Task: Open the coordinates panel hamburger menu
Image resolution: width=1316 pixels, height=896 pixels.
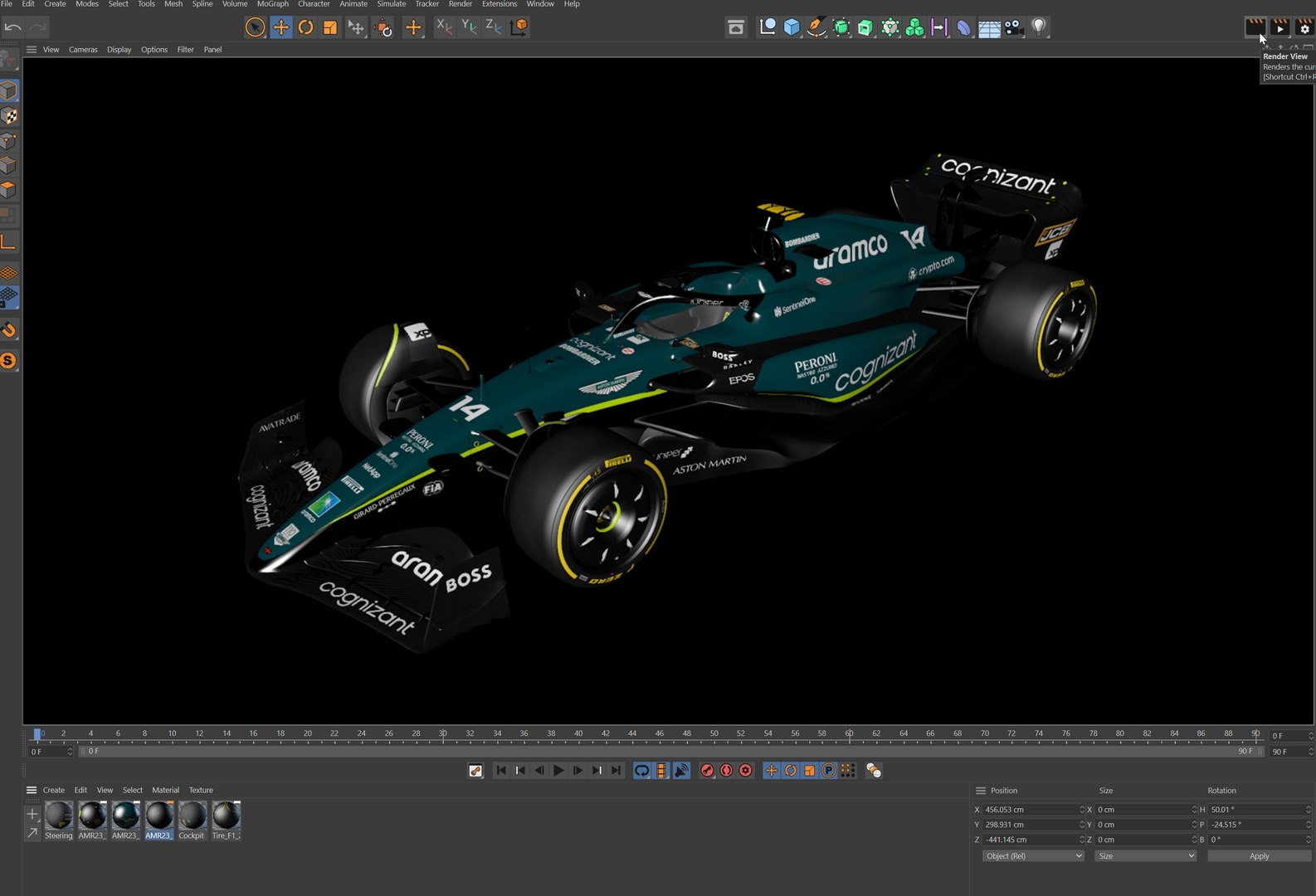Action: pos(981,791)
